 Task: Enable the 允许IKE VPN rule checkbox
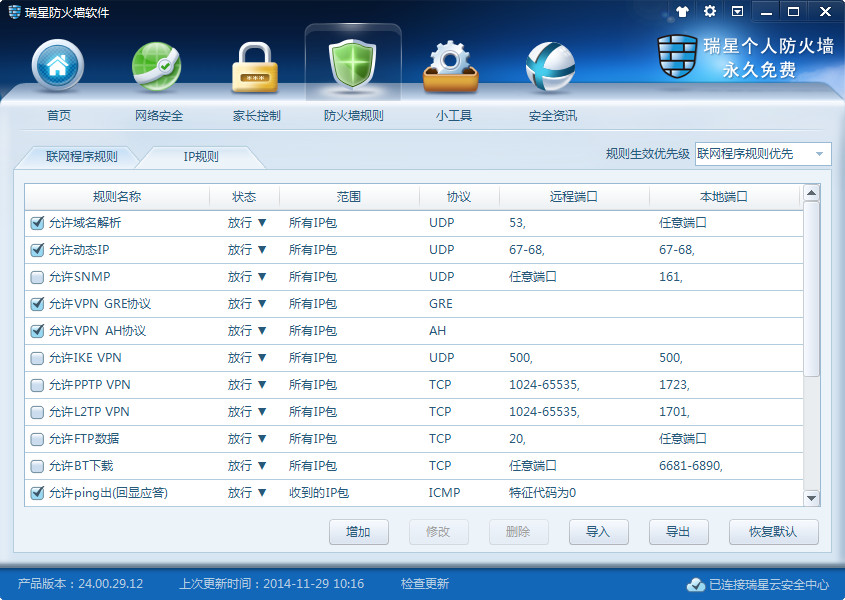[x=37, y=358]
